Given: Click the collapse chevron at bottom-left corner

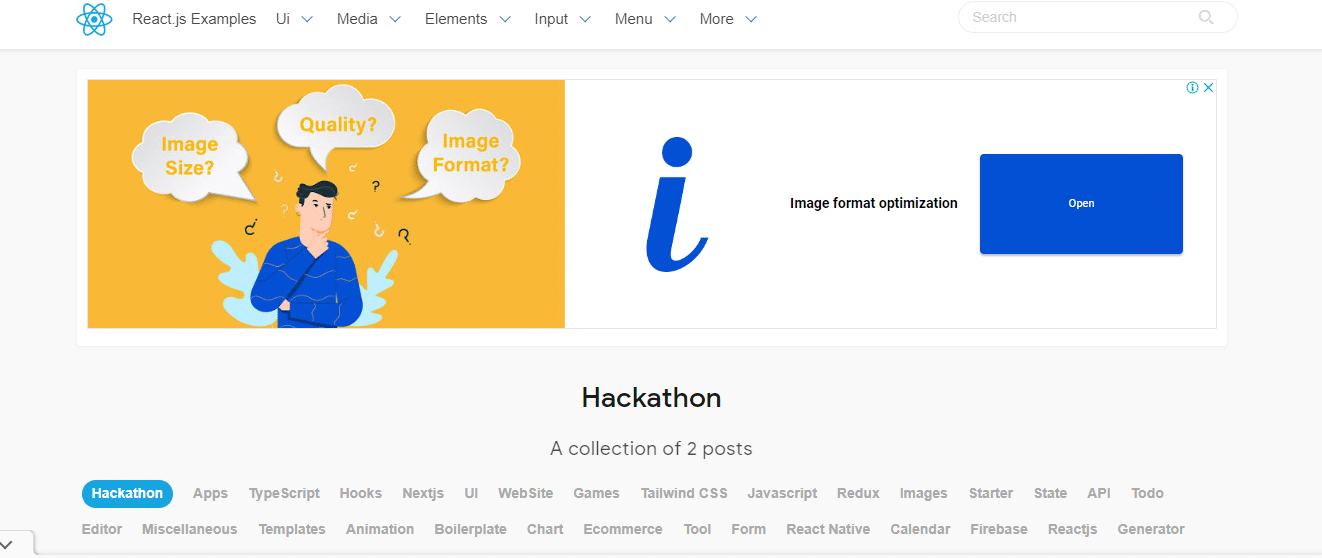Looking at the screenshot, I should coord(7,544).
